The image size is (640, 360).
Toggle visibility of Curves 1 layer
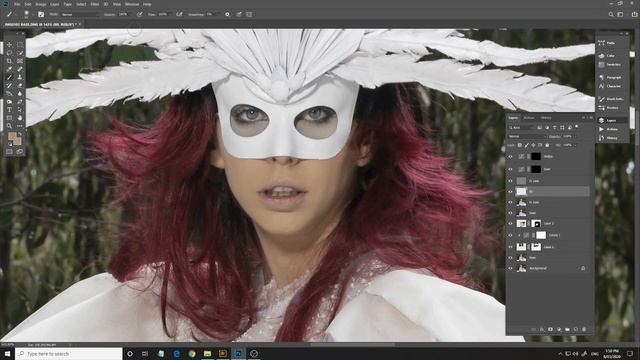pyautogui.click(x=510, y=235)
